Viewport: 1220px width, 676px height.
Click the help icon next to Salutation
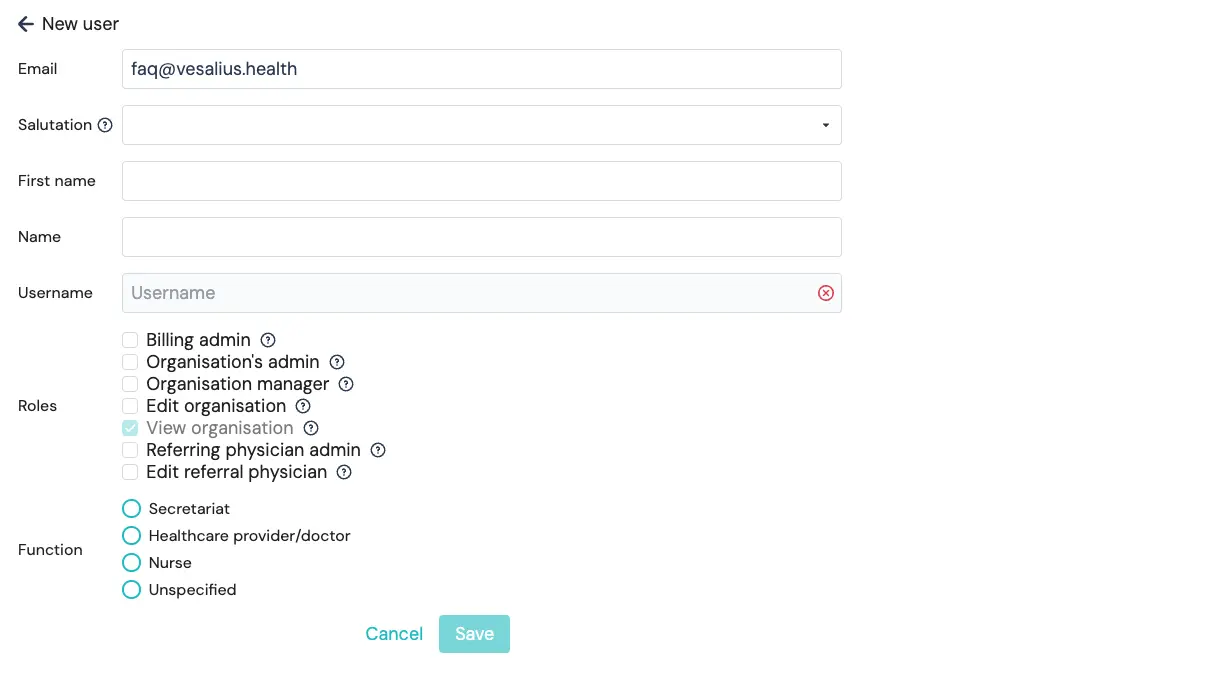pyautogui.click(x=105, y=125)
